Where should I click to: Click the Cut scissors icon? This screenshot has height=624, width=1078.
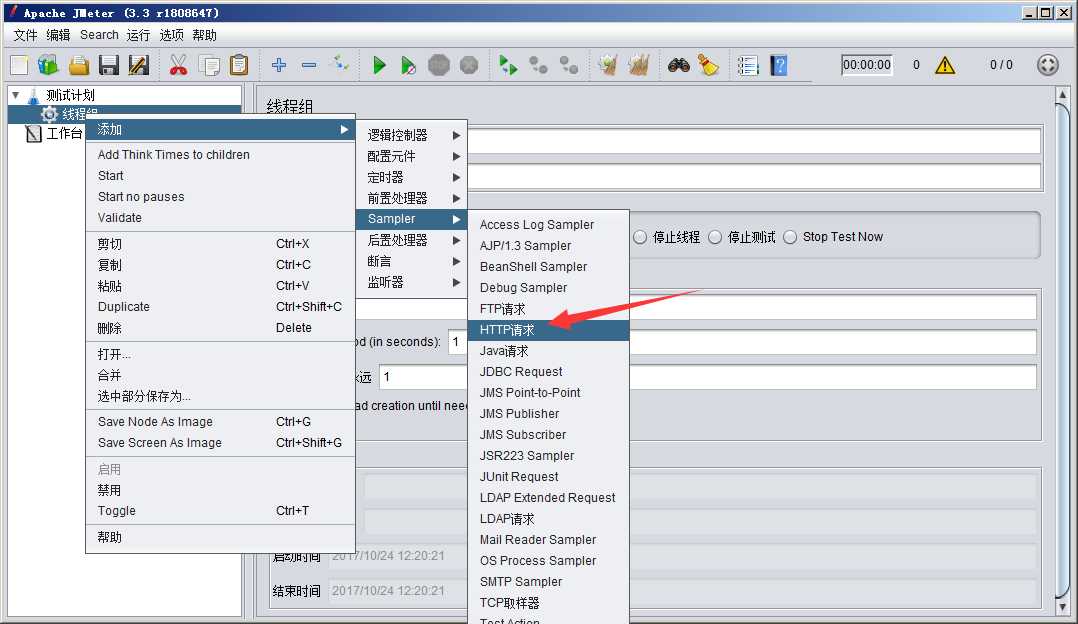click(x=178, y=65)
